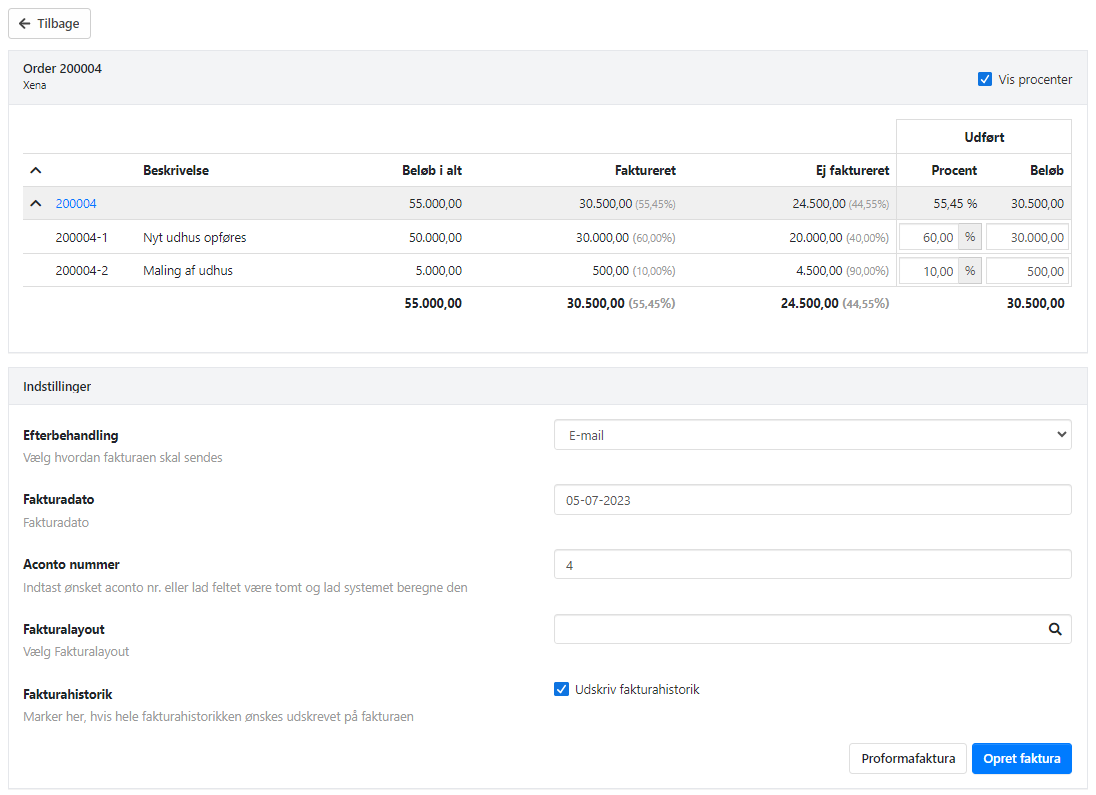The height and width of the screenshot is (795, 1096).
Task: Edit percent field for Nyt udhus opføres
Action: [x=929, y=237]
